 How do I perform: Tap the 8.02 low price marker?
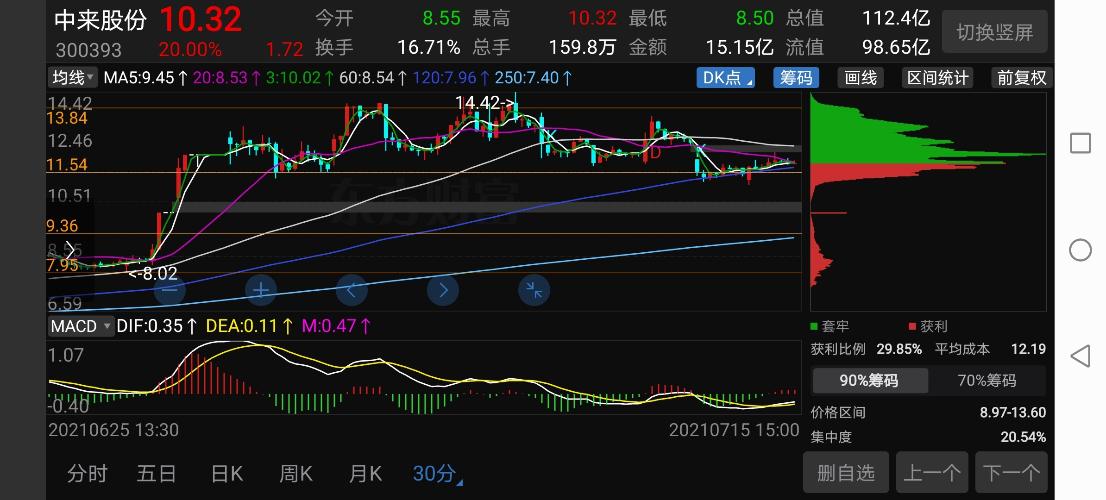(152, 274)
